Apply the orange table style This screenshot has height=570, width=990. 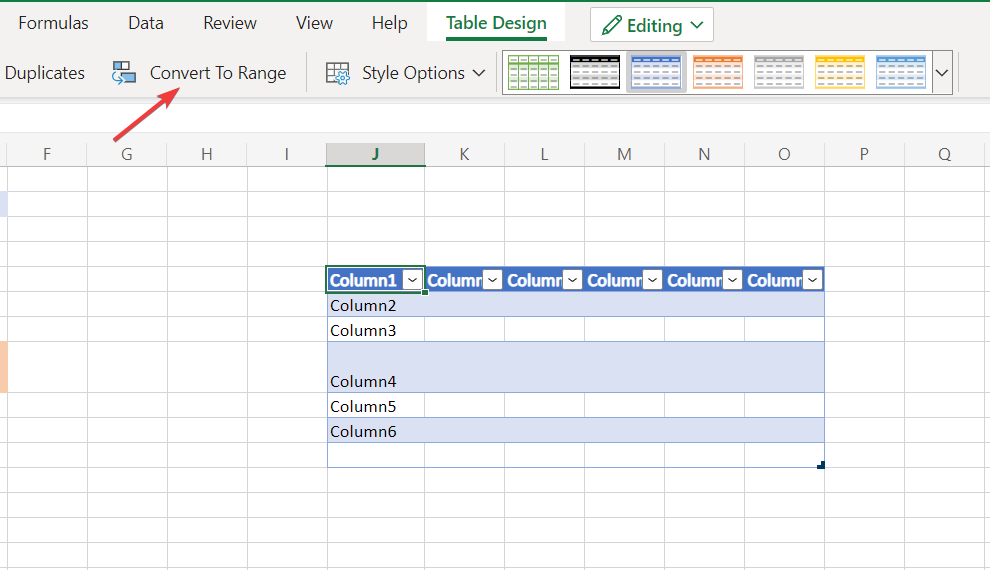click(x=717, y=73)
